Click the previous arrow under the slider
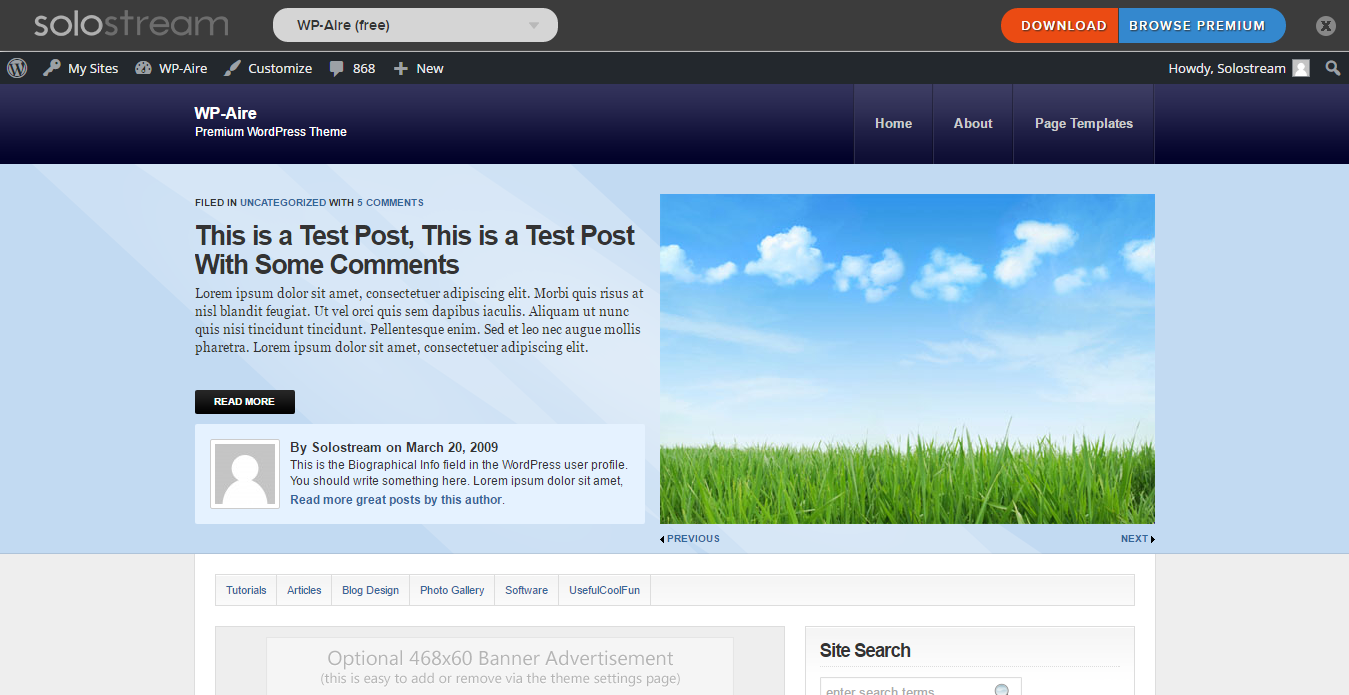Image resolution: width=1349 pixels, height=695 pixels. click(x=662, y=539)
